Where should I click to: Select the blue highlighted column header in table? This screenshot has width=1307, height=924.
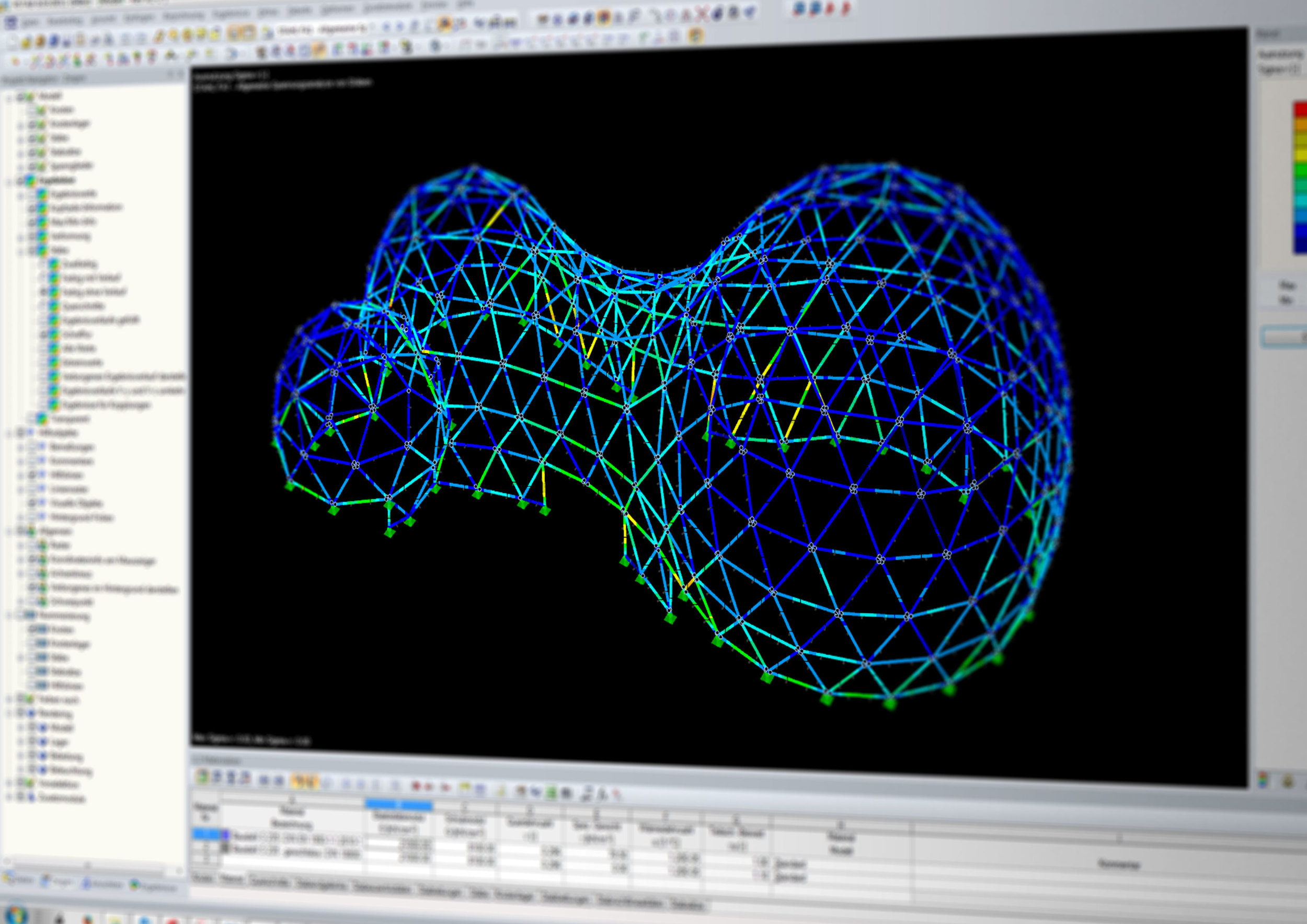398,804
